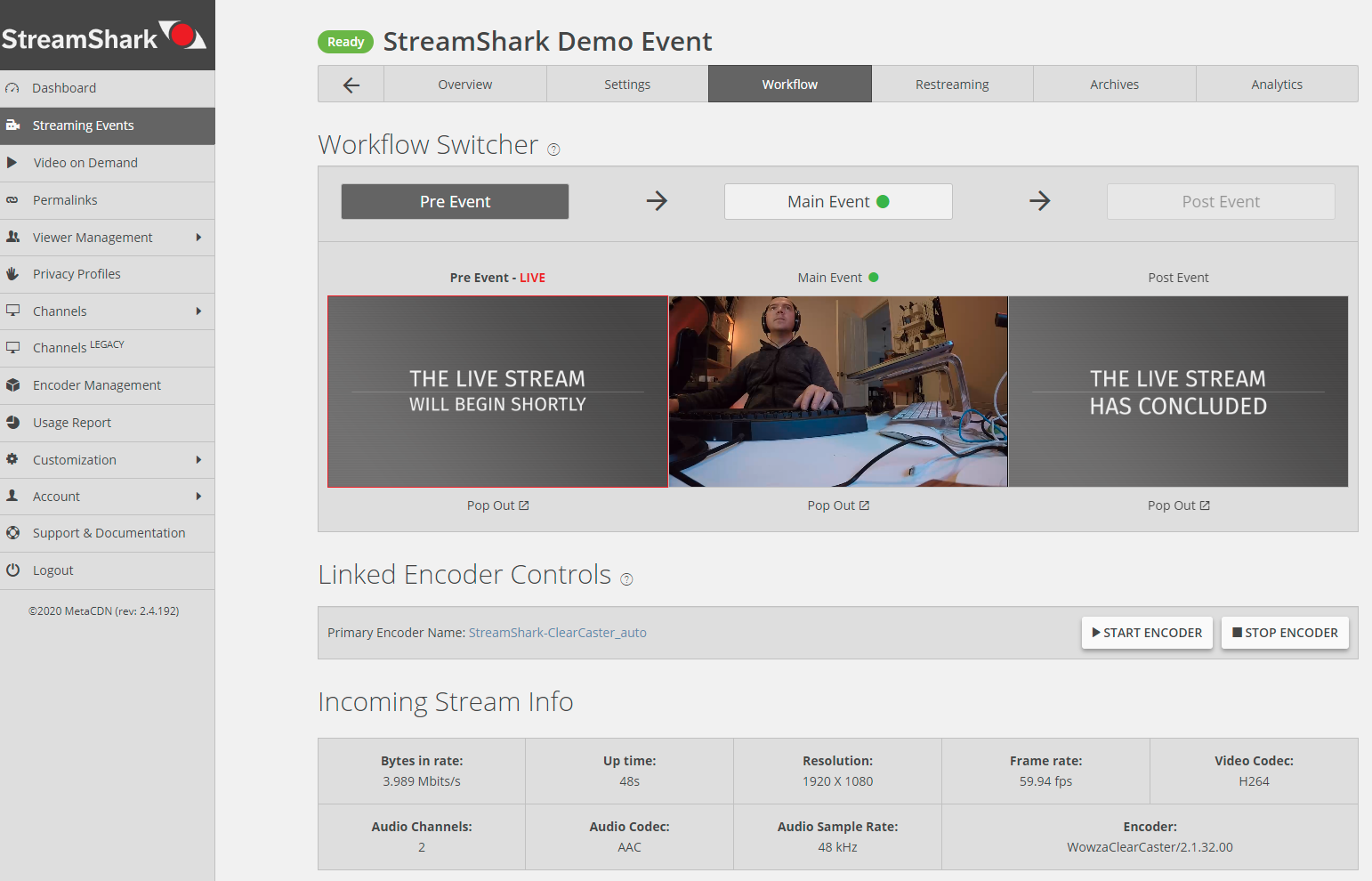Click the Encoder Management cube icon
The height and width of the screenshot is (881, 1372).
12,385
